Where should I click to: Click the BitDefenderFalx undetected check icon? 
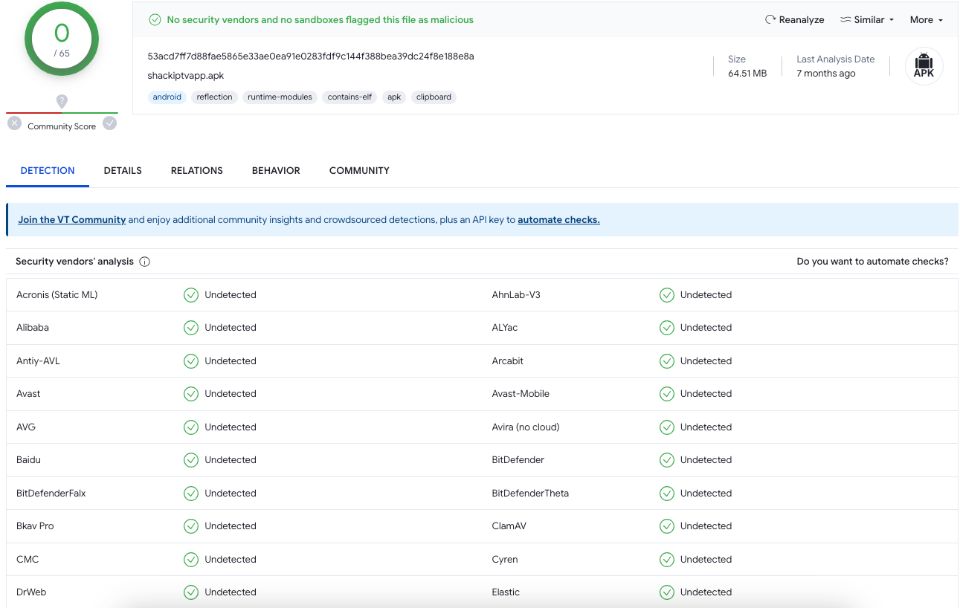(x=191, y=494)
